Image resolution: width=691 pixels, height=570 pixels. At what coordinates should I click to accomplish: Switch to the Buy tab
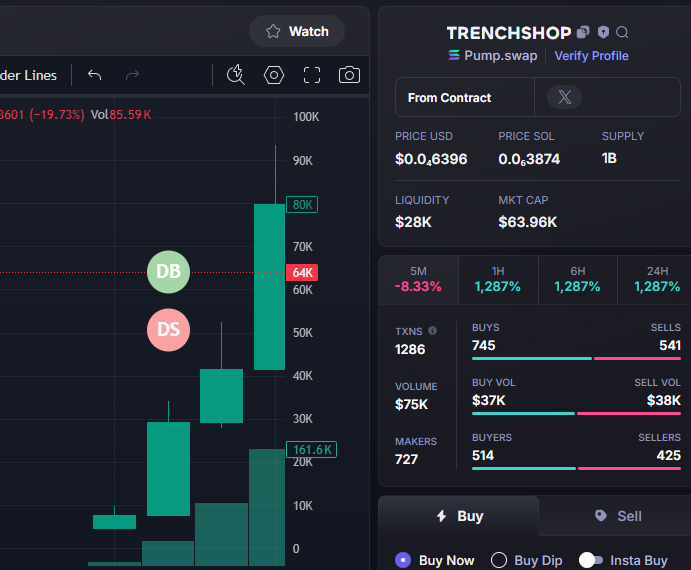coord(459,516)
